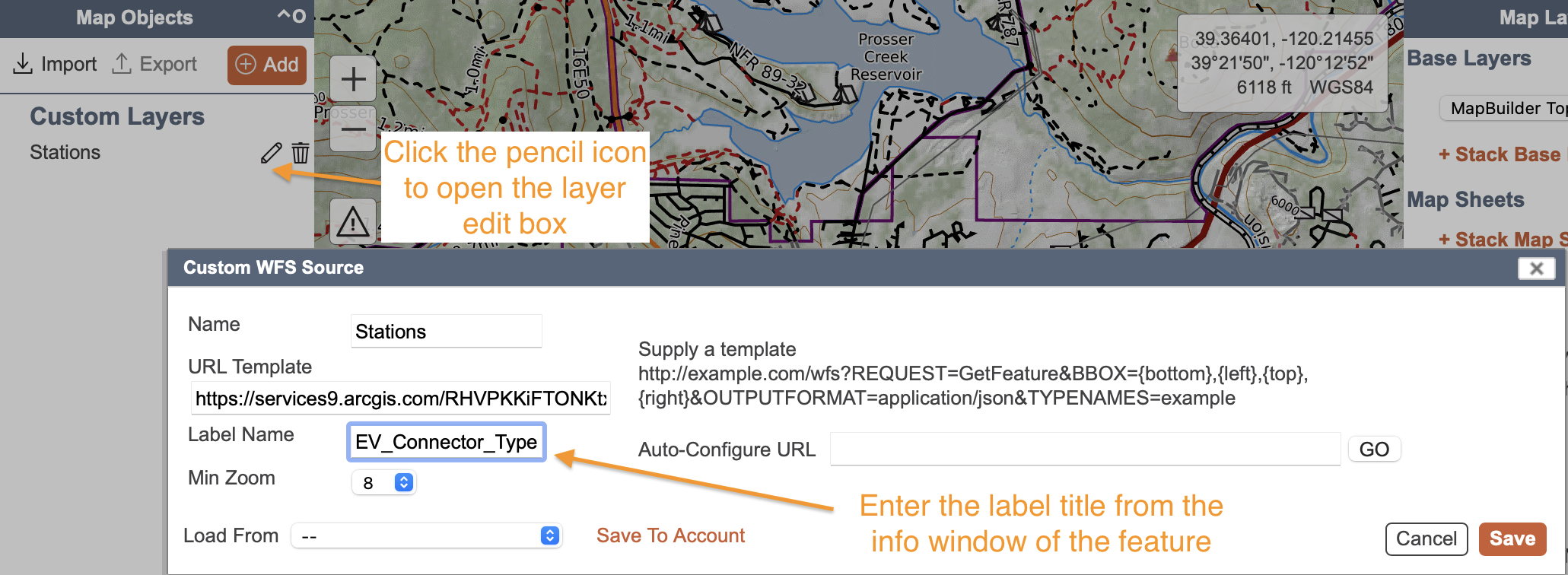Zoom out on the map
The width and height of the screenshot is (1568, 575).
click(353, 130)
